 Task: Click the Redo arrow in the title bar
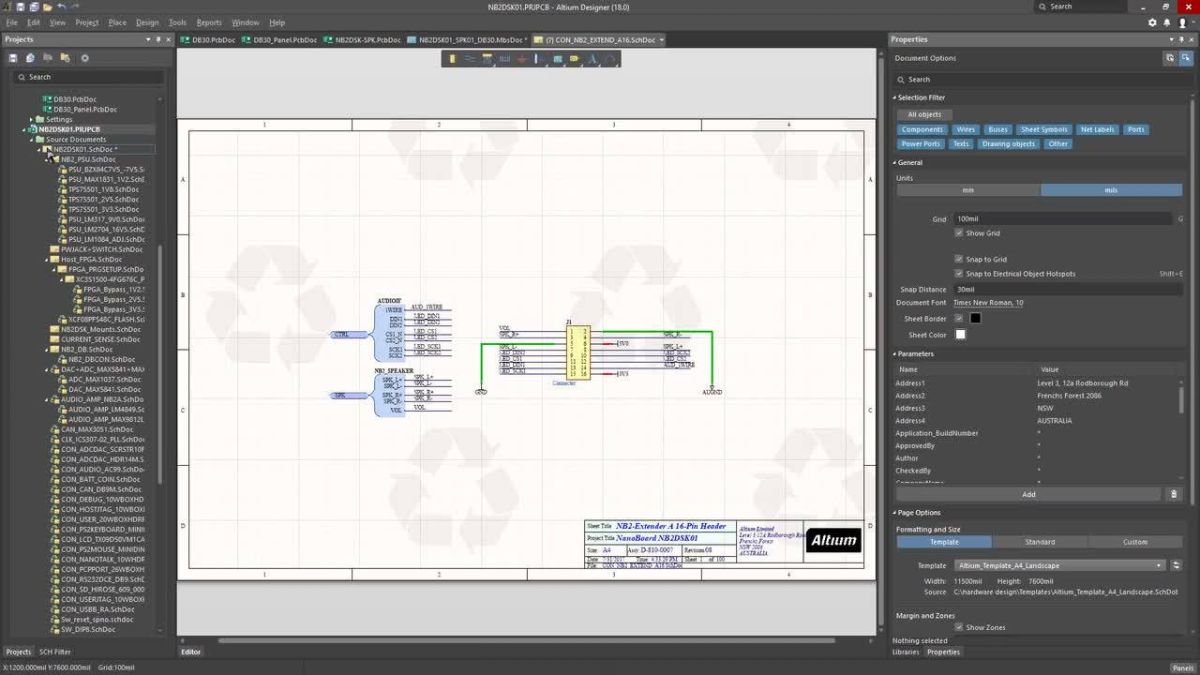77,6
